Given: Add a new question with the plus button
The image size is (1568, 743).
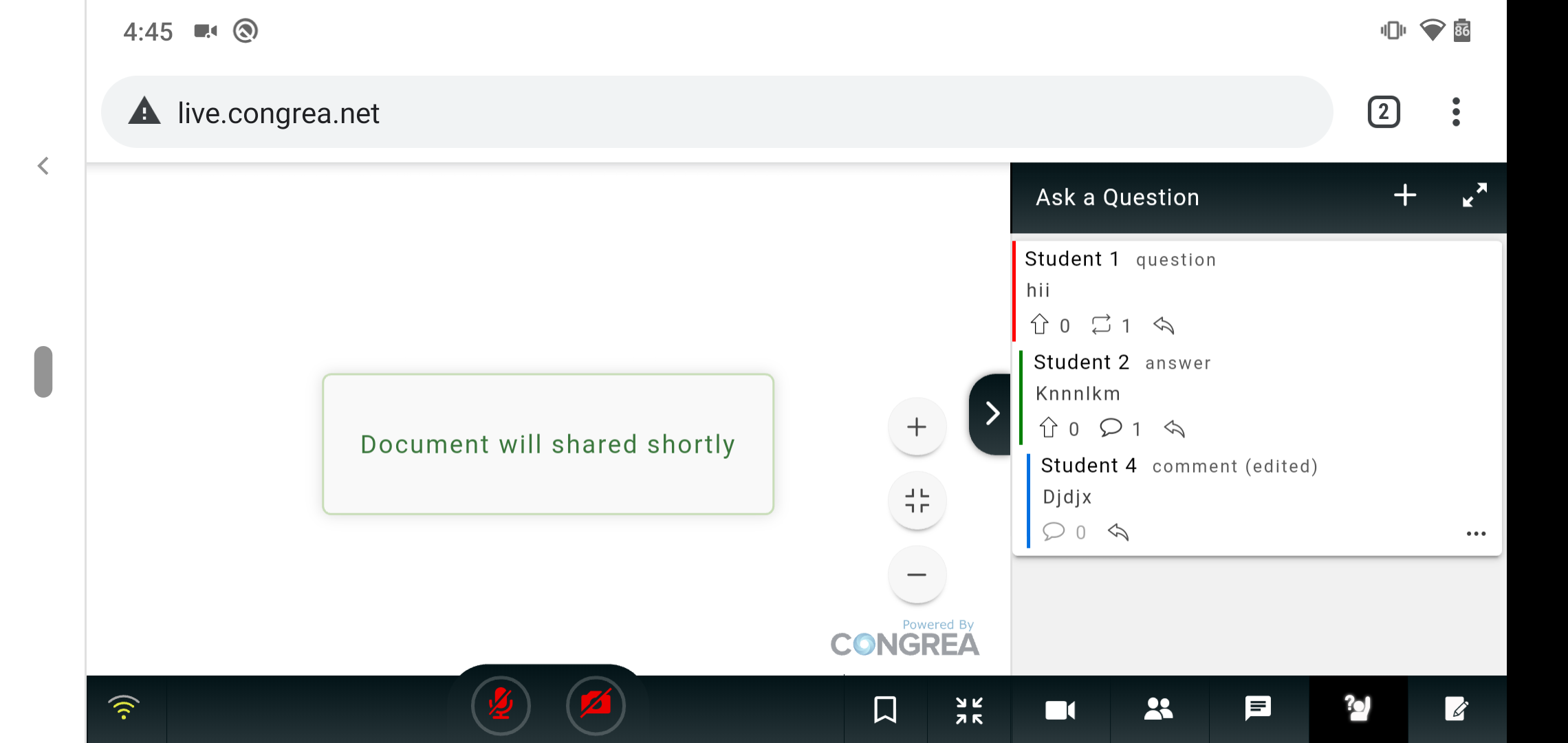Looking at the screenshot, I should point(1405,195).
